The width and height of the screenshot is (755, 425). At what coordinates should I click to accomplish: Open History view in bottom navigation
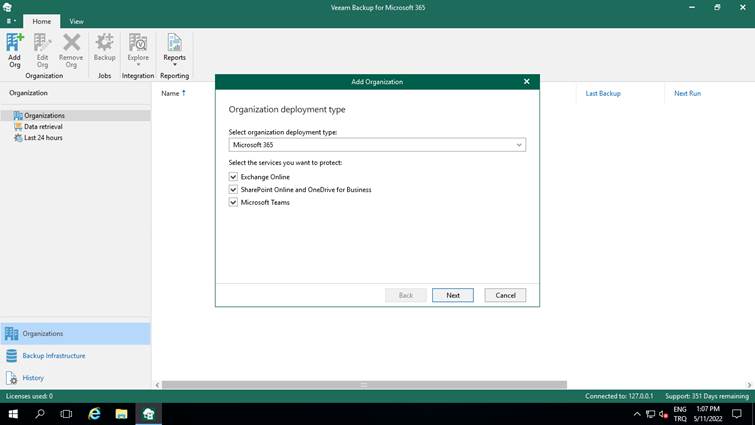[76, 378]
